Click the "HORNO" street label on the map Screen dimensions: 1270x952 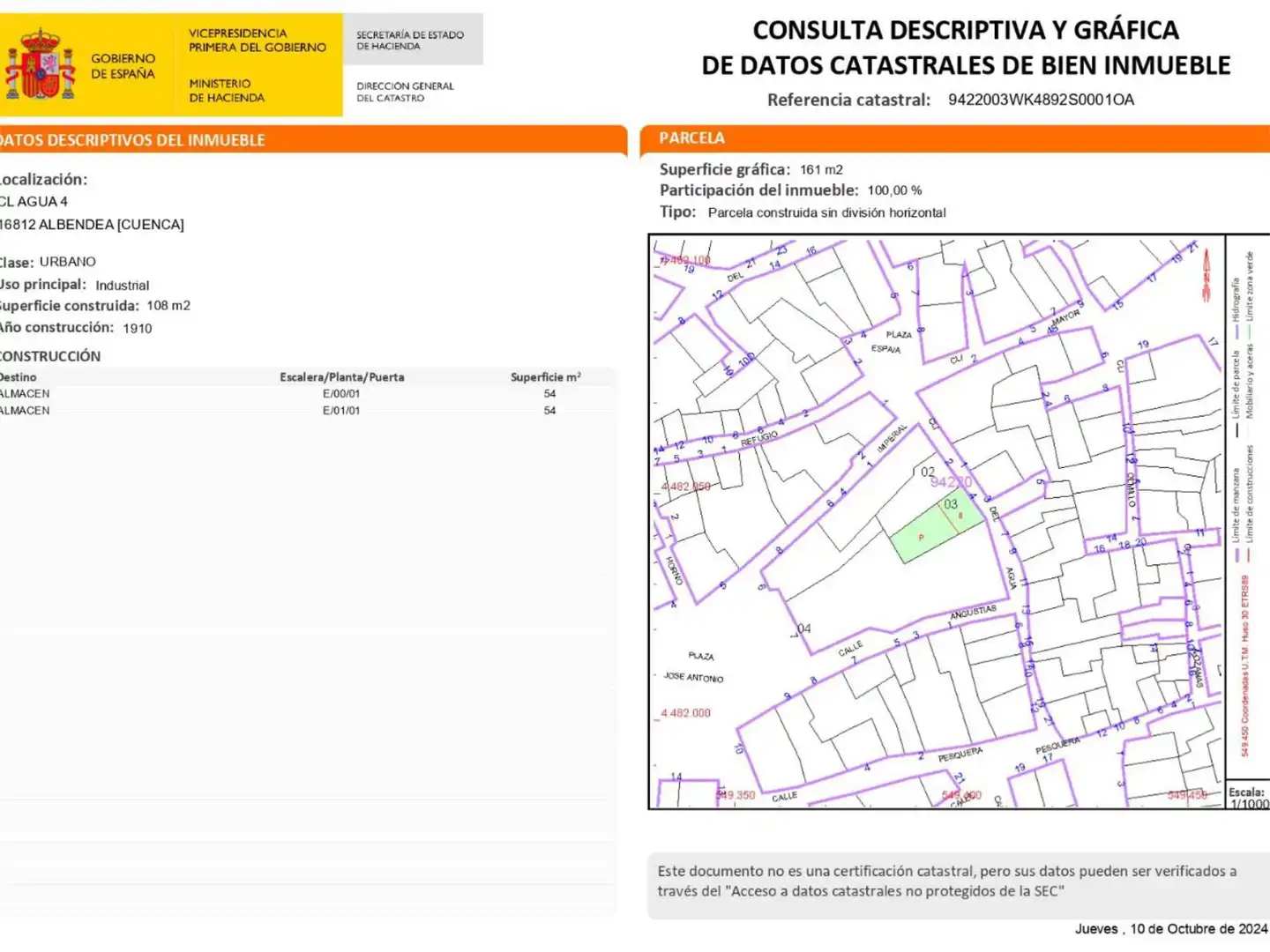pyautogui.click(x=675, y=571)
